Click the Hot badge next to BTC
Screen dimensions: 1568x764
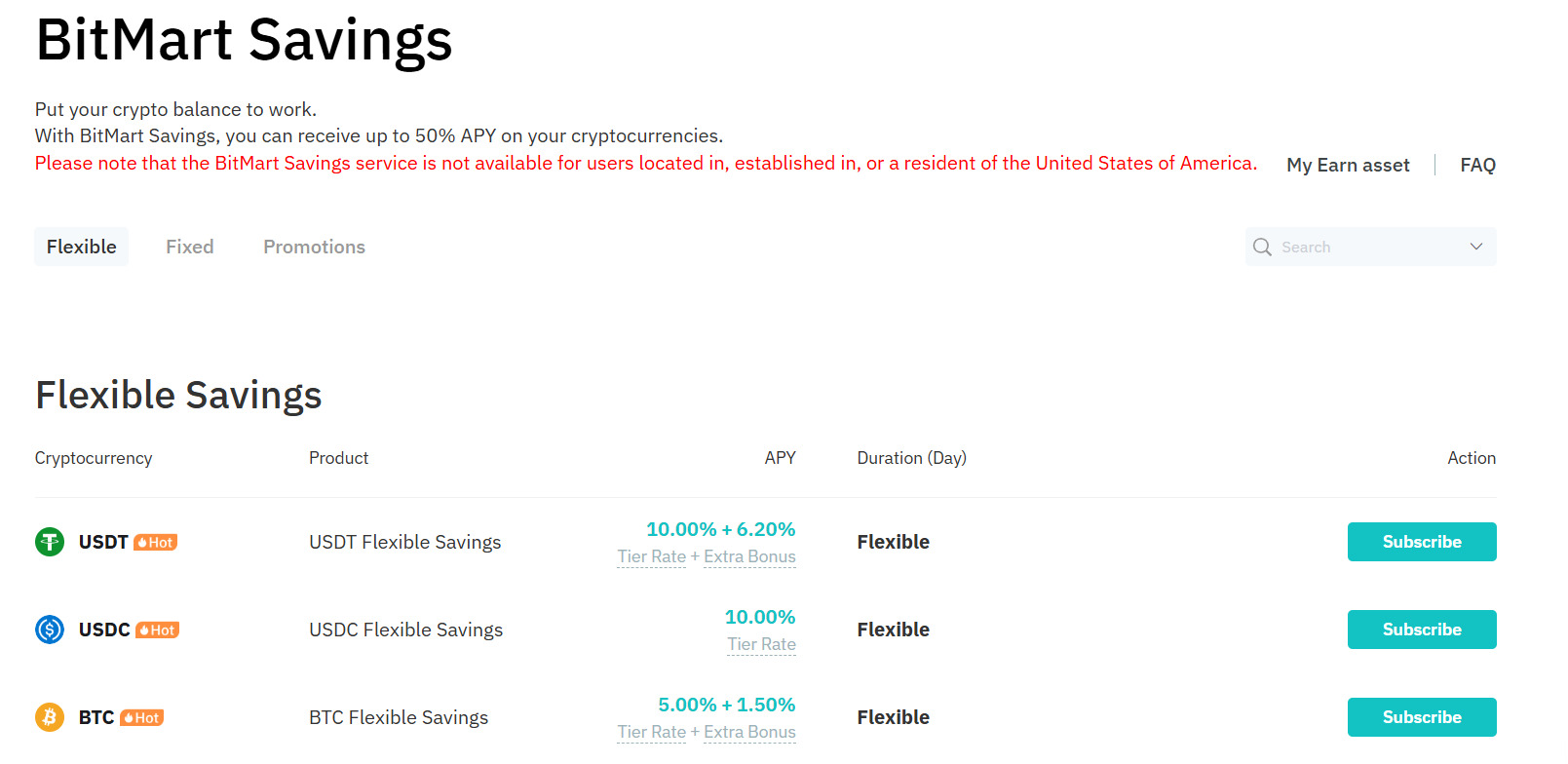[x=142, y=718]
